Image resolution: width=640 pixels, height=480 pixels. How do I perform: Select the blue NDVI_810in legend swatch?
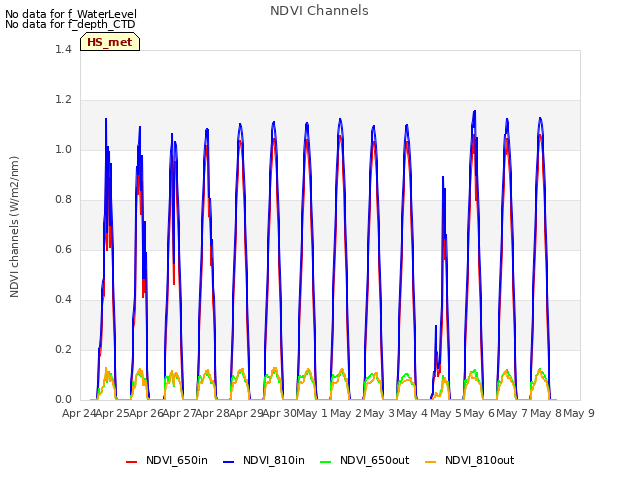229,462
